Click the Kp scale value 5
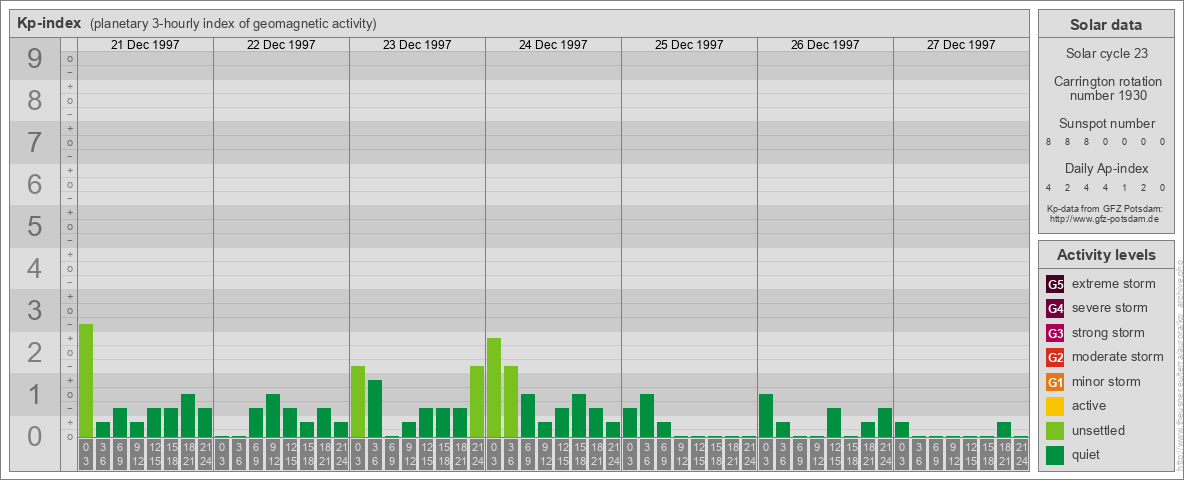This screenshot has height=480, width=1184. (x=35, y=226)
